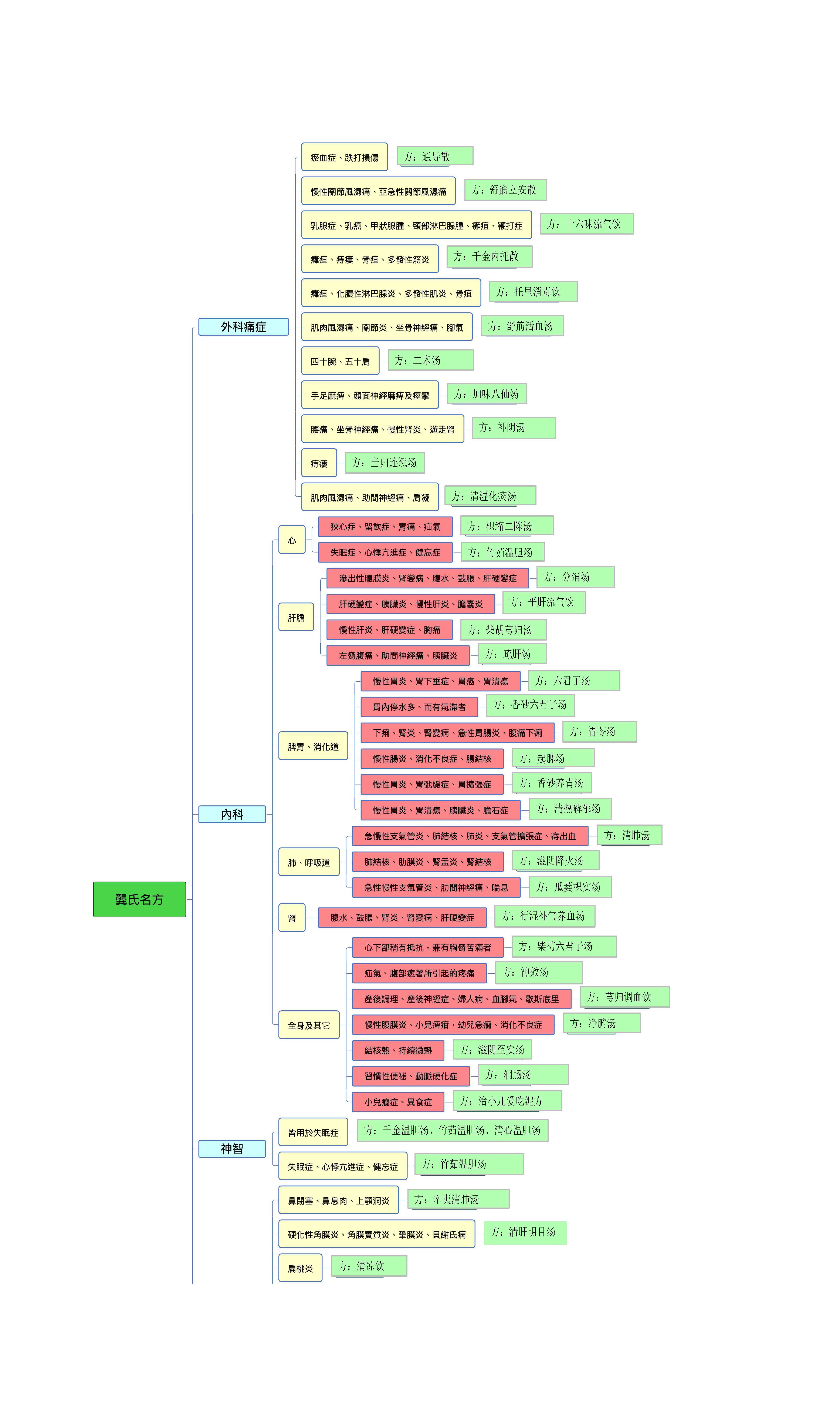Click the label 方:分消汤
The height and width of the screenshot is (1410, 840).
(576, 577)
